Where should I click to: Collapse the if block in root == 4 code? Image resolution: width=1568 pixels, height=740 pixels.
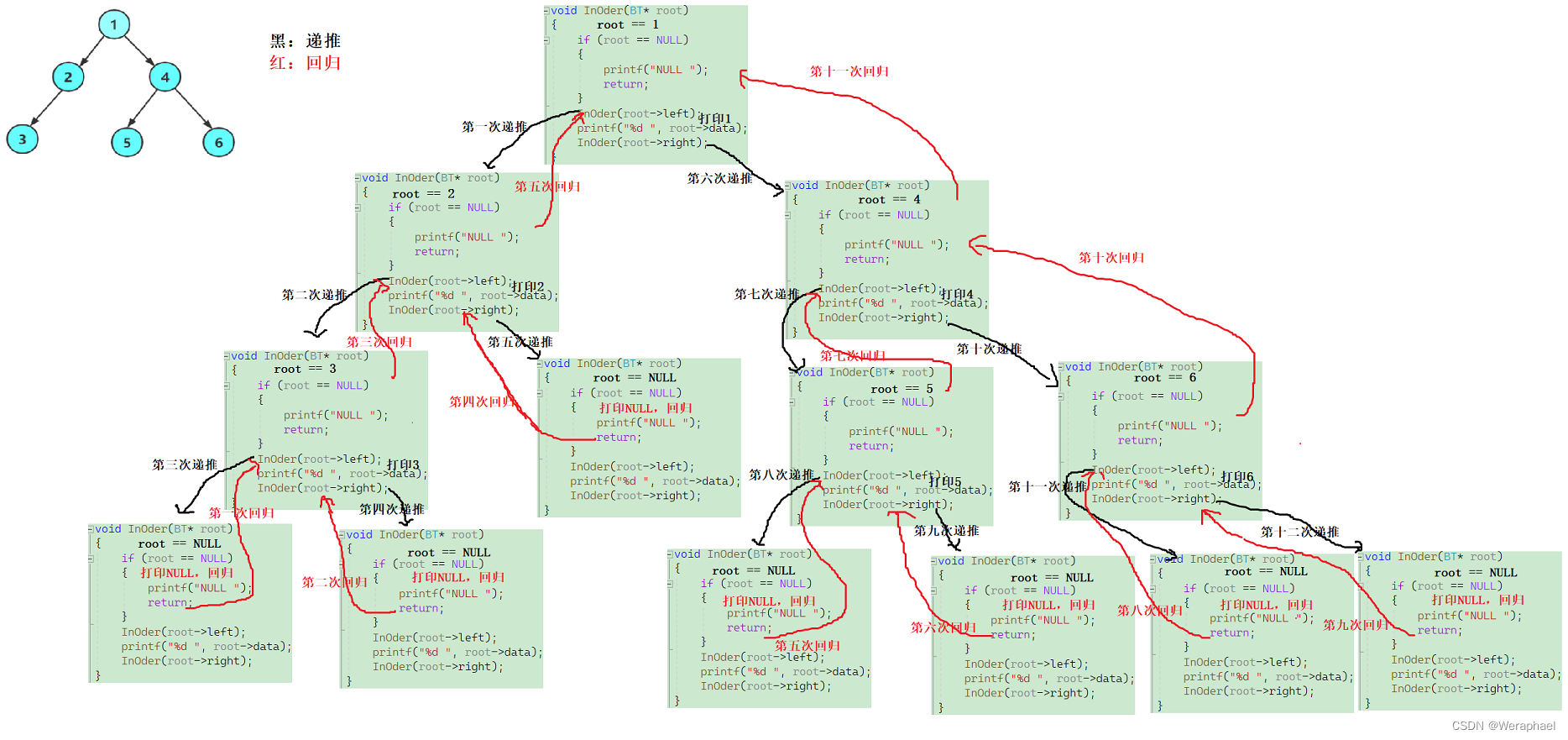tap(787, 215)
